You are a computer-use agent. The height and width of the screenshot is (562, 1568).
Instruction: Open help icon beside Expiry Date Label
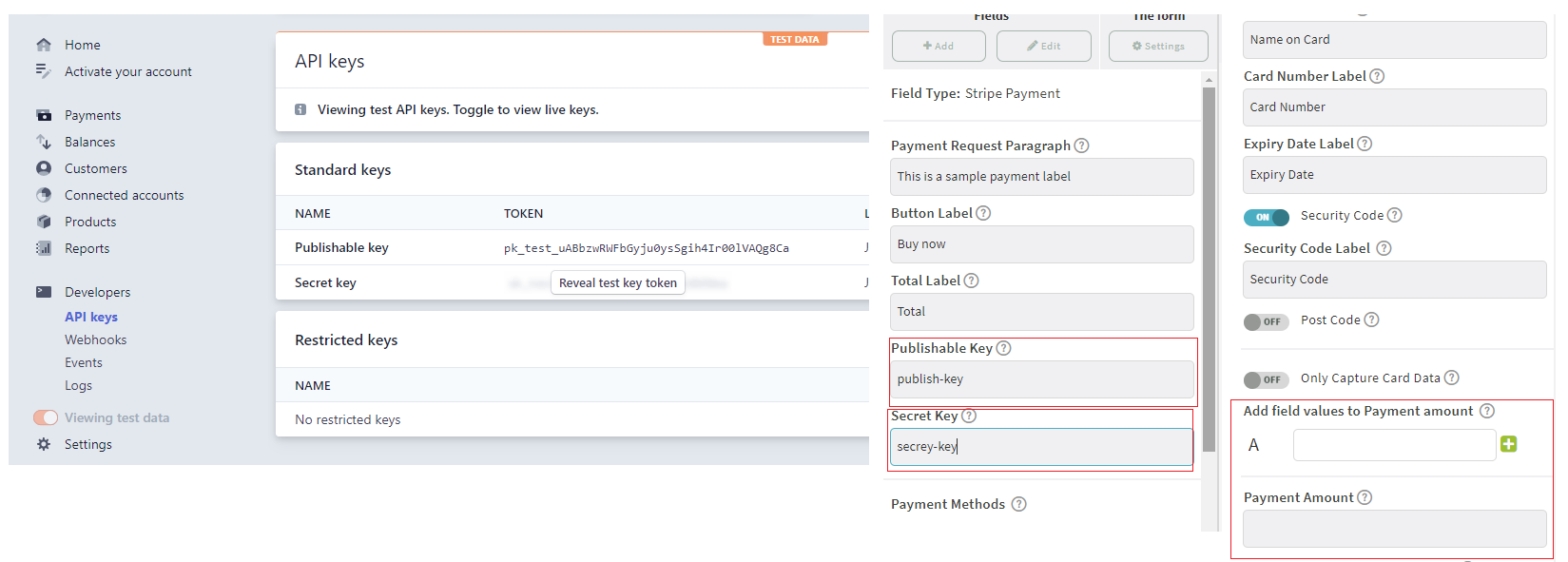(x=1365, y=144)
